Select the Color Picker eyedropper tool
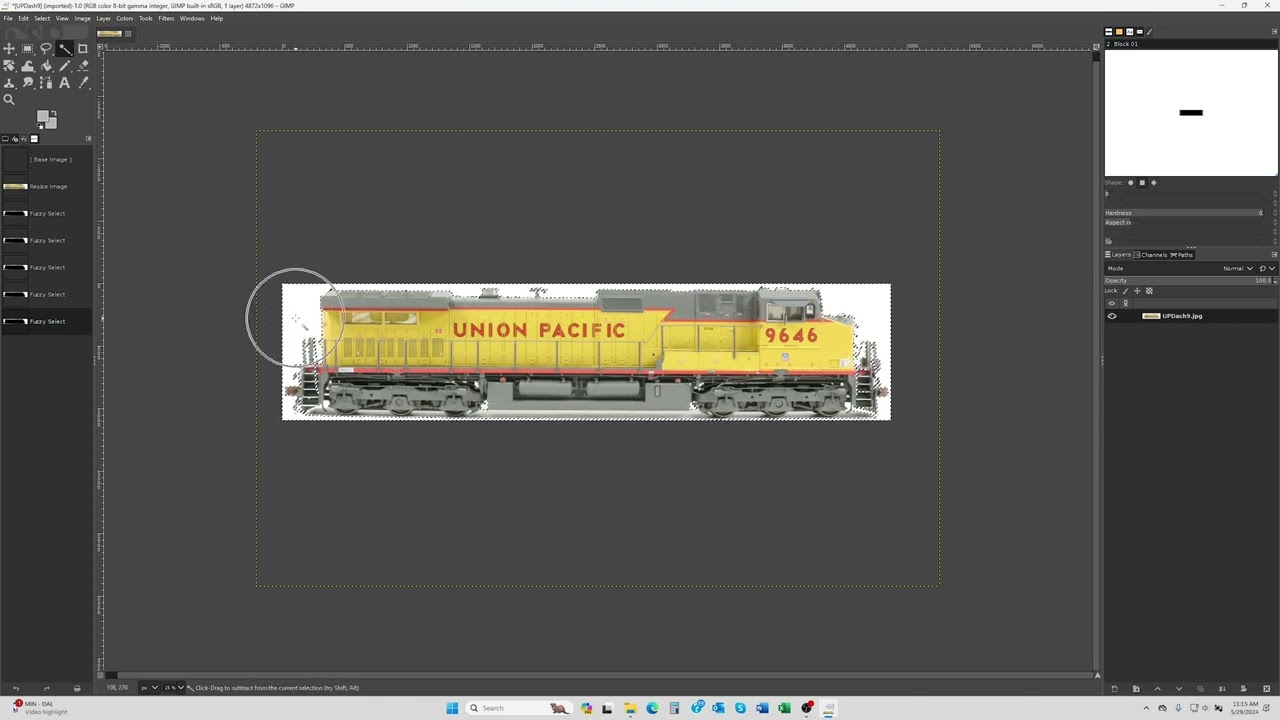1280x720 pixels. [x=83, y=83]
